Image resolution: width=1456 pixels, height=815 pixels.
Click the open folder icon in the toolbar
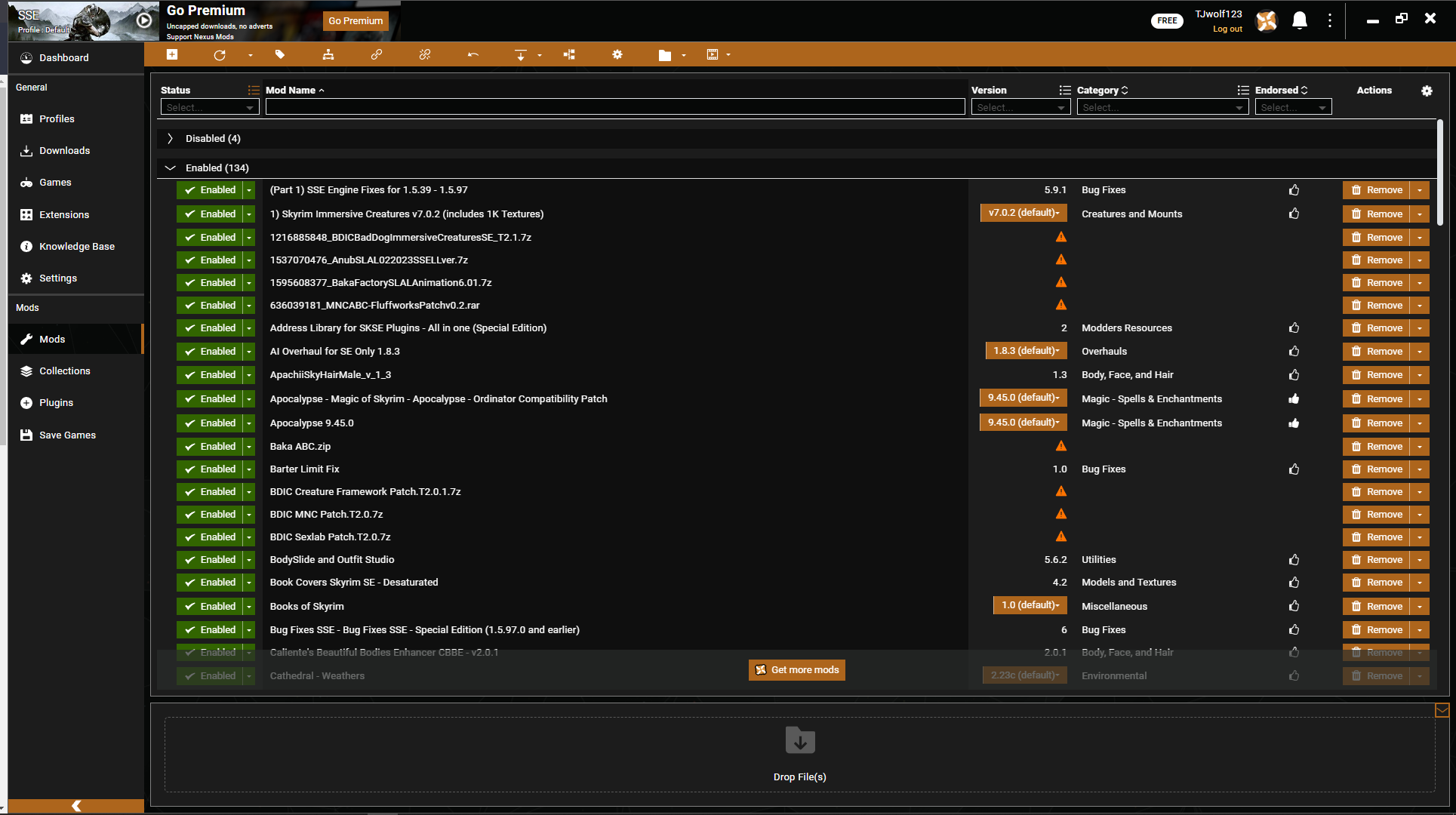click(665, 55)
